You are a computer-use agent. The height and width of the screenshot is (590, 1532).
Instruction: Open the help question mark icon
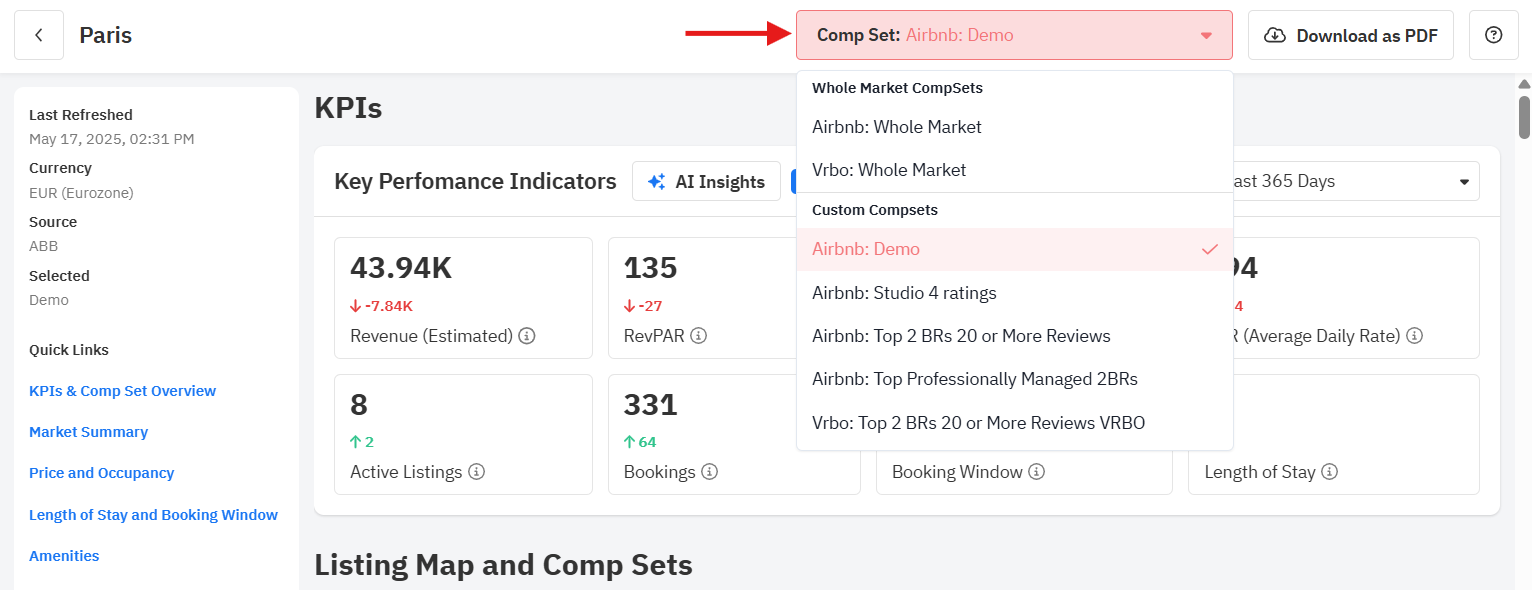point(1494,35)
